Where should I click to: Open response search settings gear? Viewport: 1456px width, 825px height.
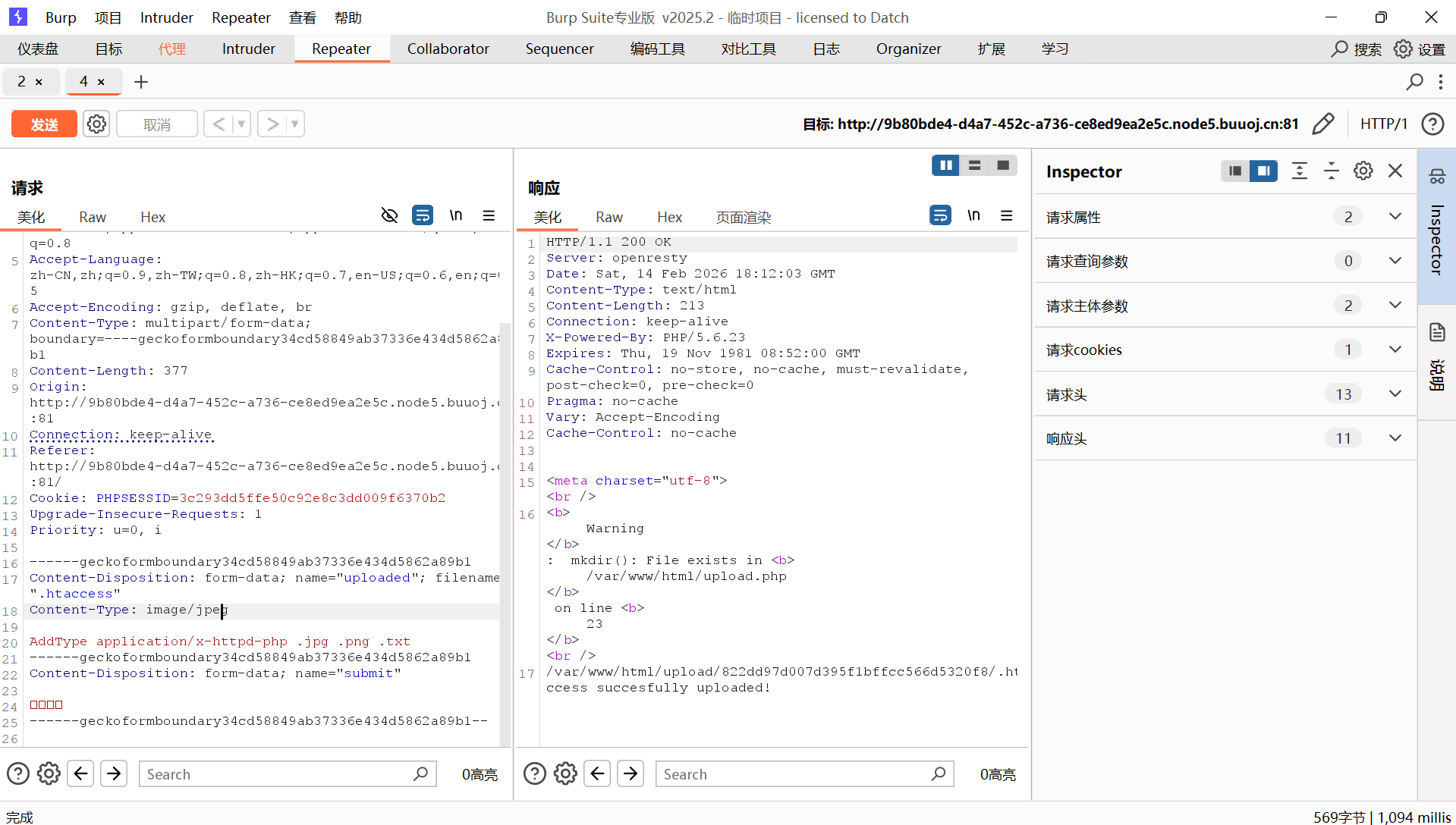pyautogui.click(x=565, y=773)
